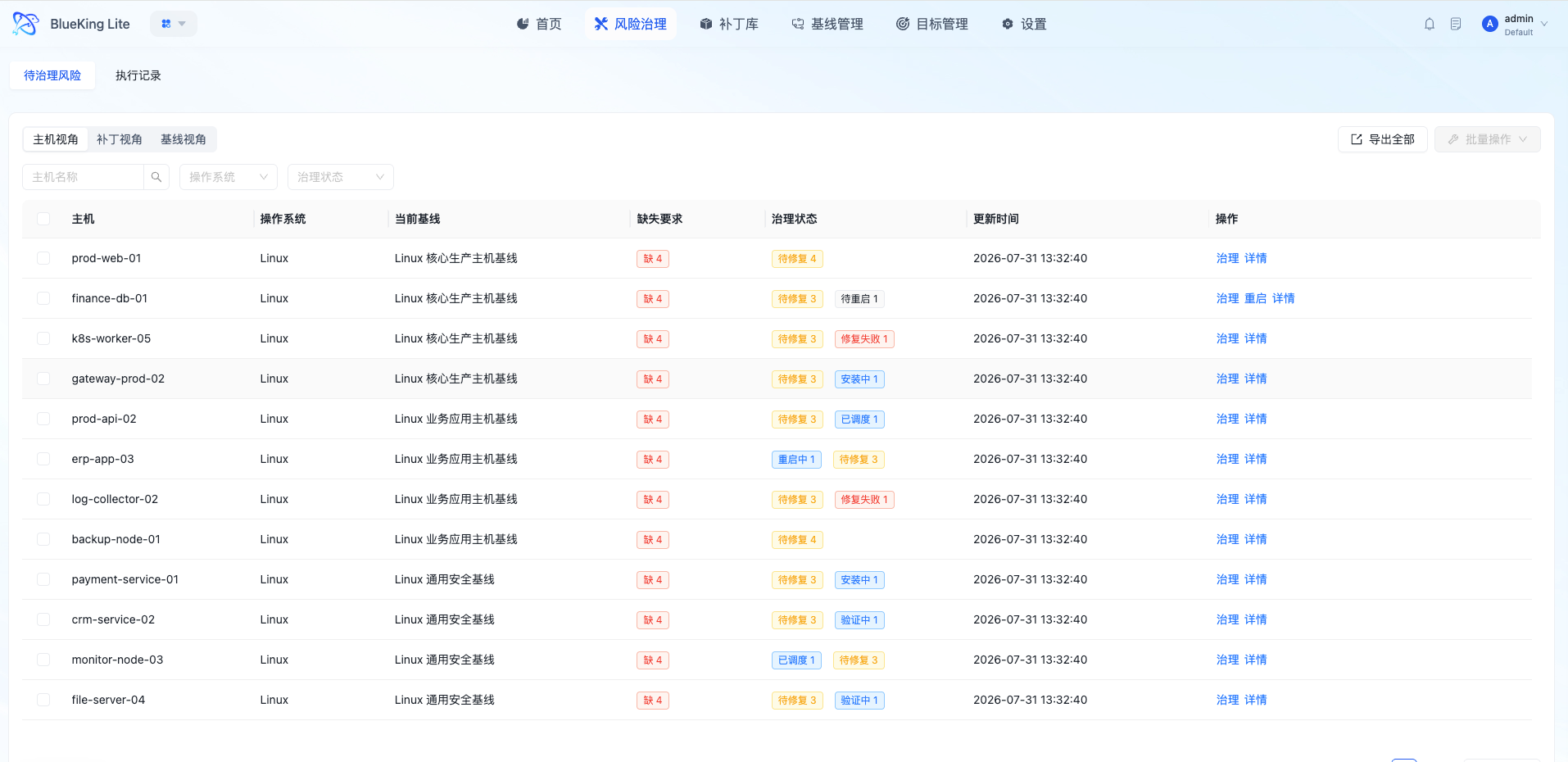Open the 操作系统 filter dropdown
This screenshot has height=762, width=1568.
coord(229,177)
